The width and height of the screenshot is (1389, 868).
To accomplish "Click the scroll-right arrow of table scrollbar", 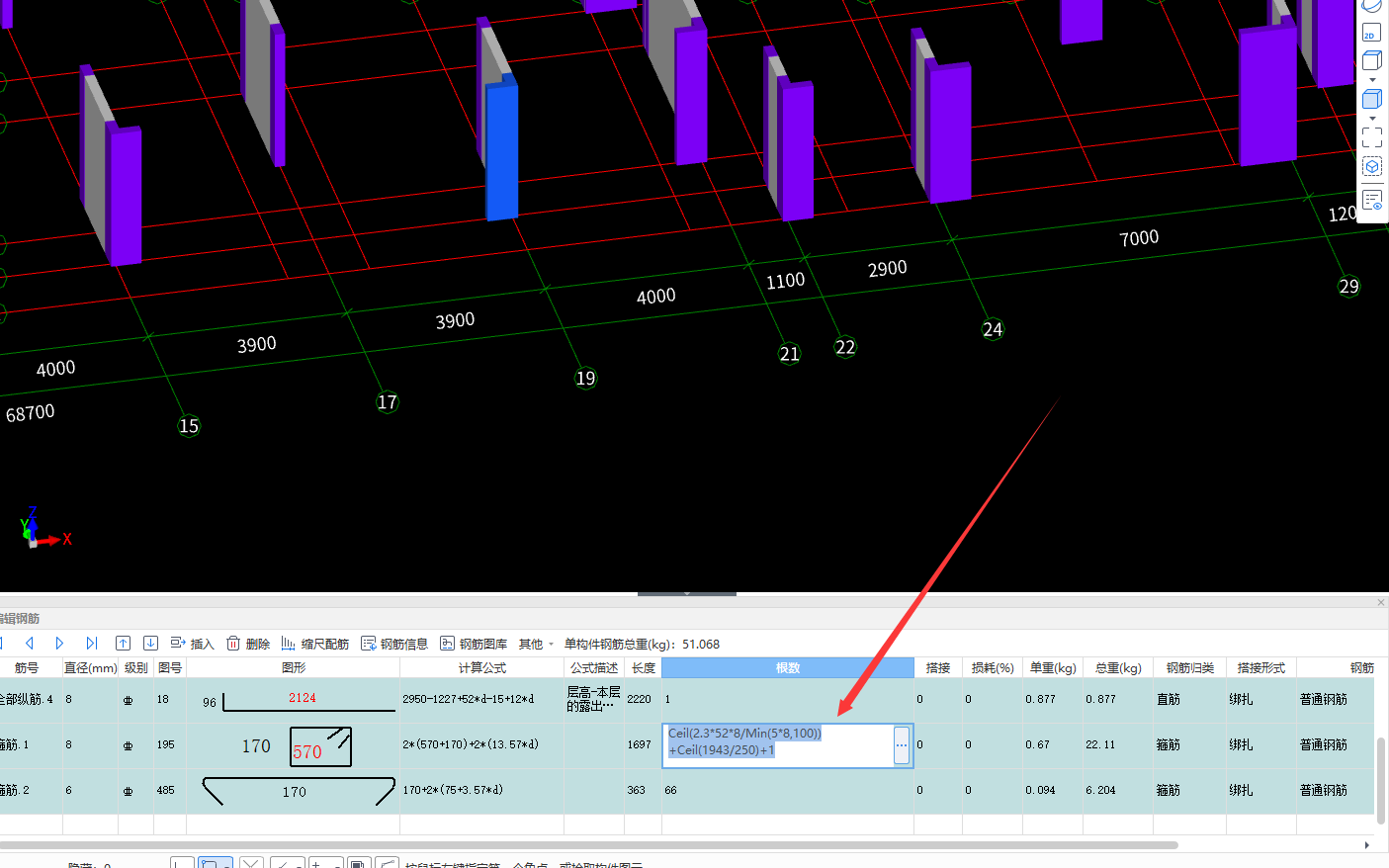I will [1367, 845].
